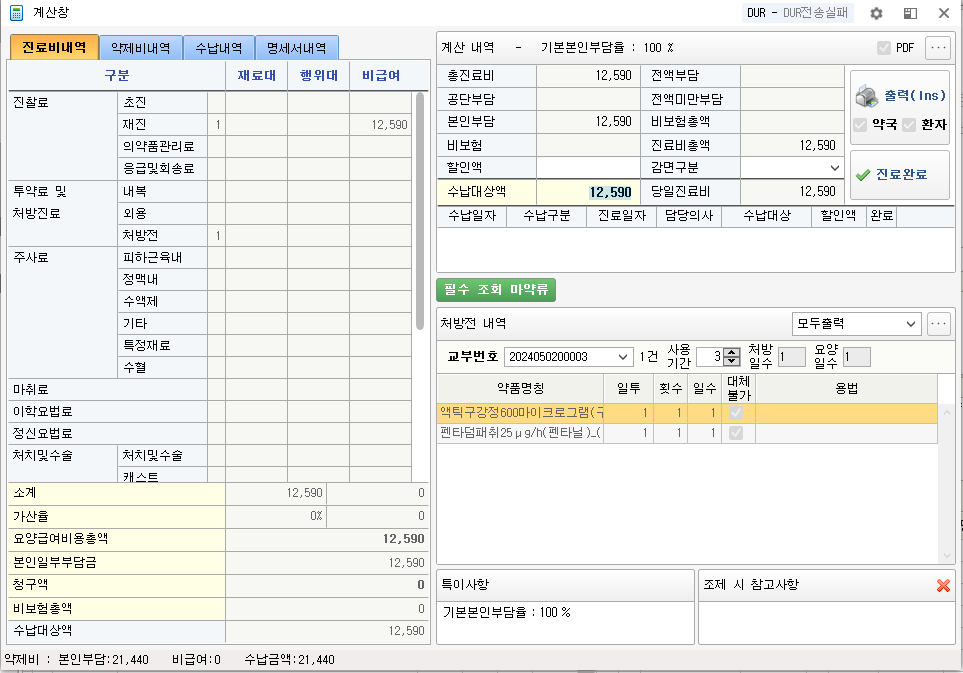This screenshot has width=963, height=673.
Task: Click the printer icon on the 출력(Ins) button
Action: (866, 96)
